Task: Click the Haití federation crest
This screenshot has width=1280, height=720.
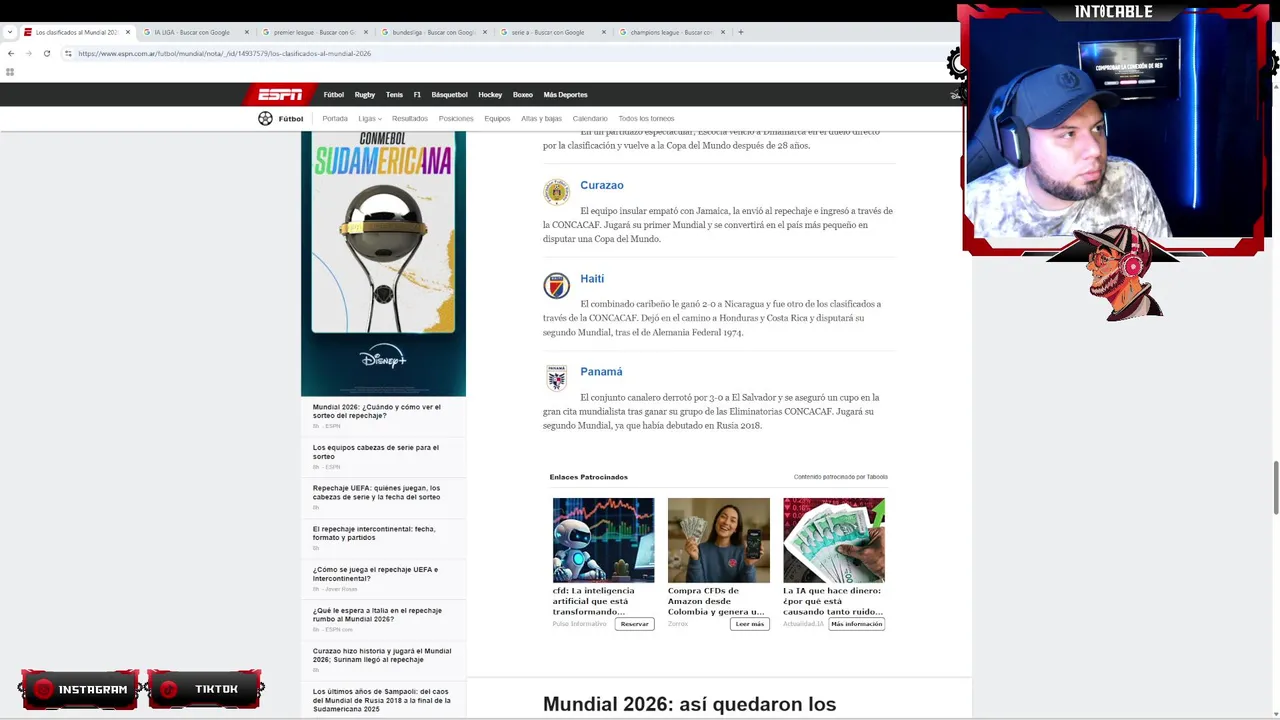Action: [x=556, y=285]
